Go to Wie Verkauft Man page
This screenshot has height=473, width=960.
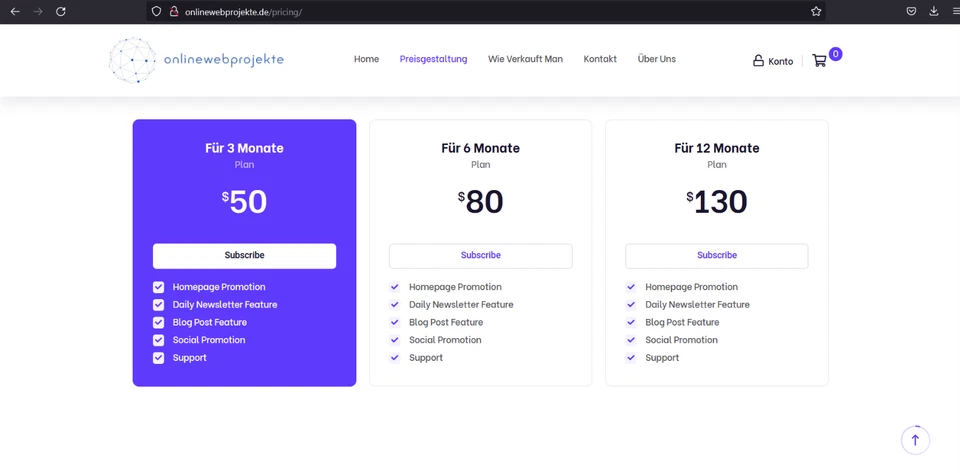tap(525, 59)
